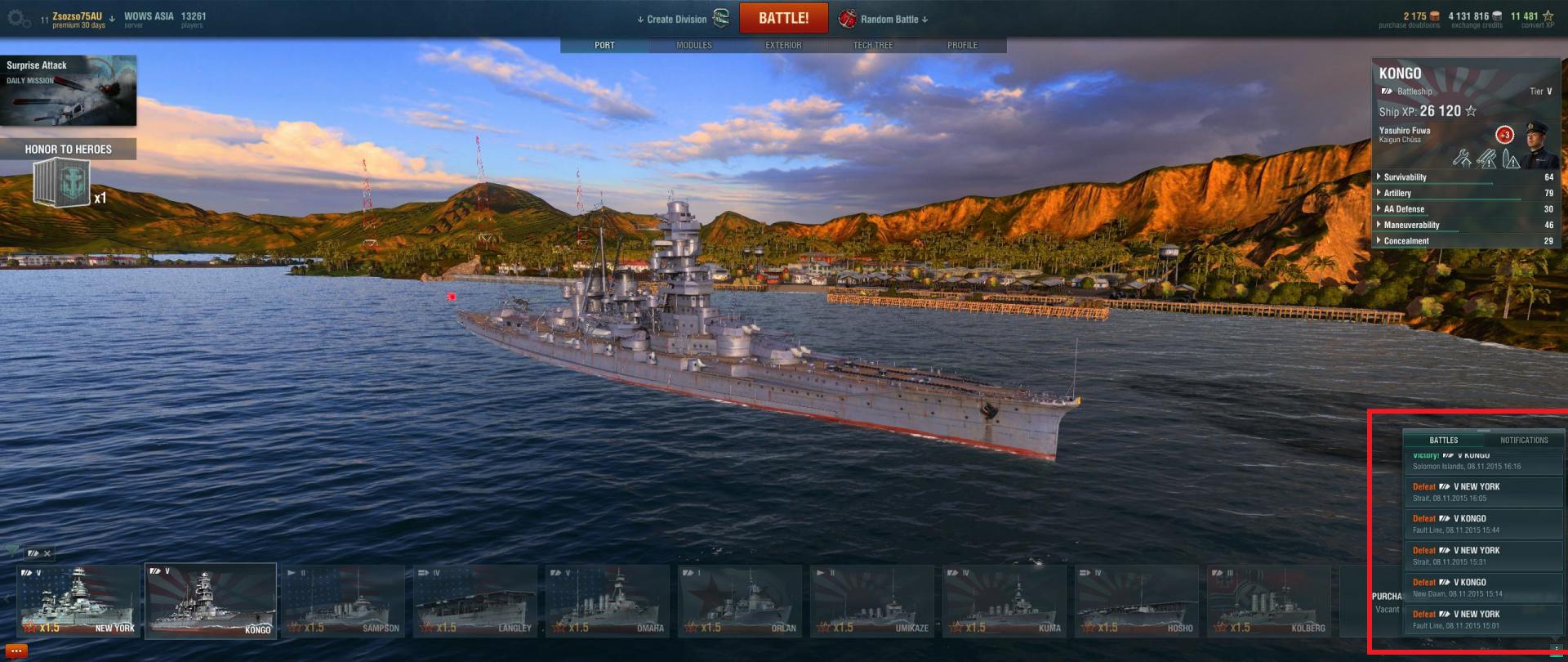Image resolution: width=1568 pixels, height=662 pixels.
Task: Select the Orlan ship card
Action: (740, 600)
